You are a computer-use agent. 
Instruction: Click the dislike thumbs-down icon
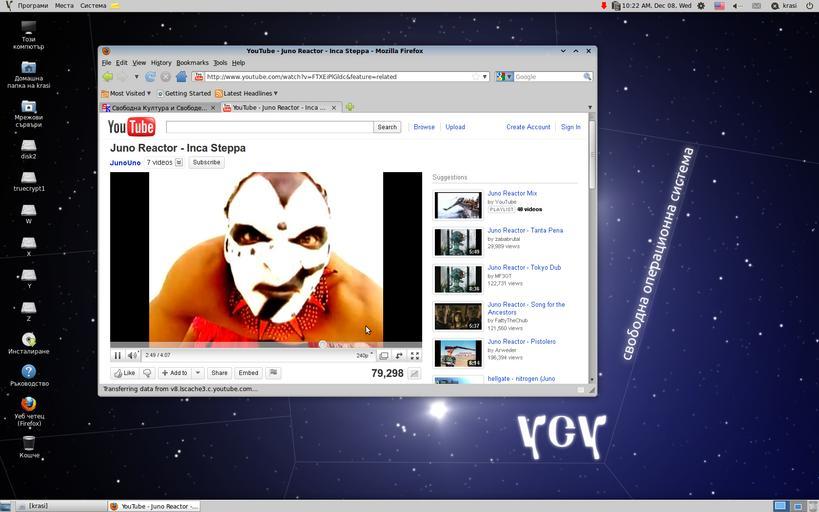(x=148, y=373)
